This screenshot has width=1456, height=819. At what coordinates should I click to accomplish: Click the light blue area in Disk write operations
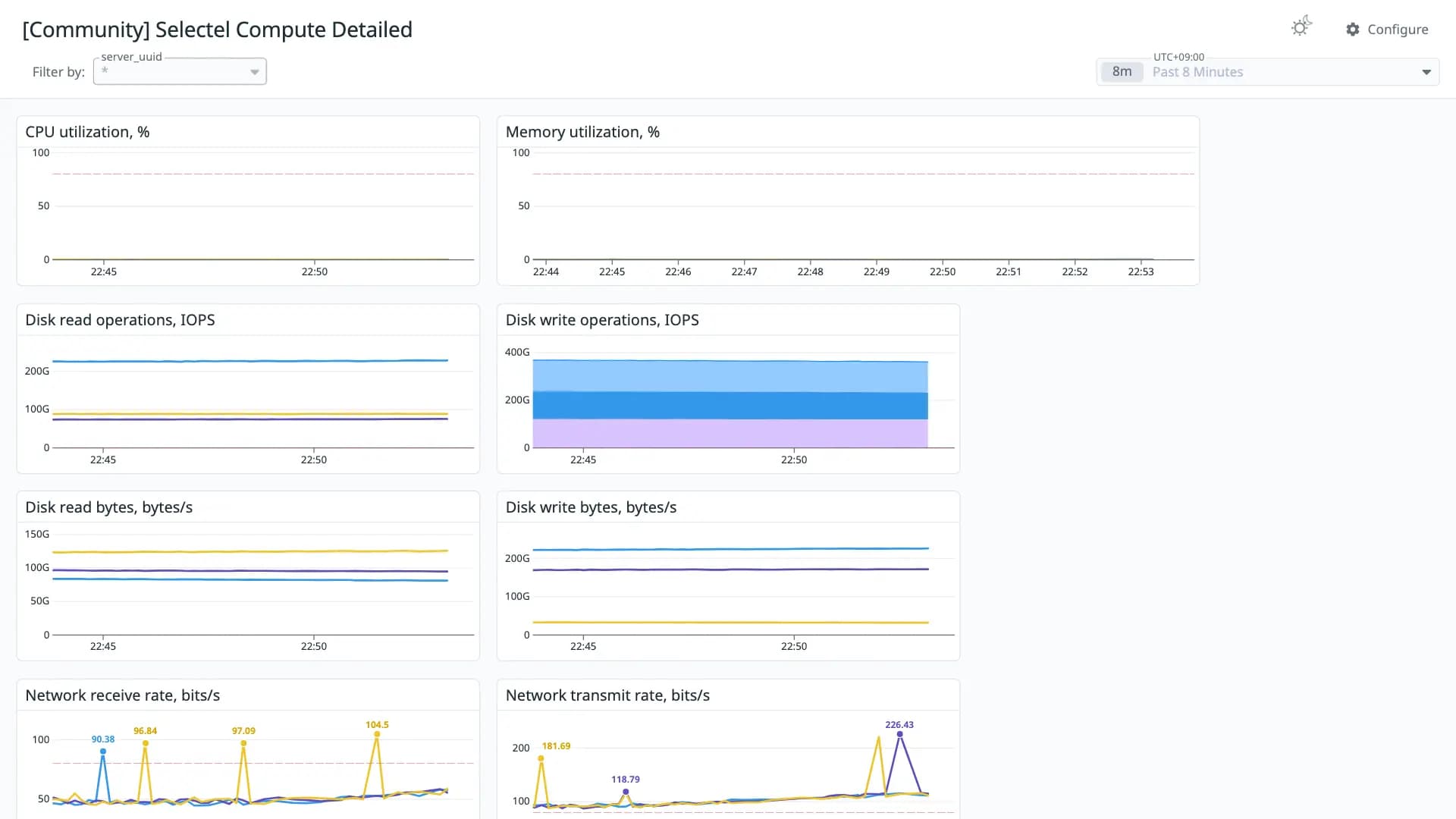coord(730,376)
